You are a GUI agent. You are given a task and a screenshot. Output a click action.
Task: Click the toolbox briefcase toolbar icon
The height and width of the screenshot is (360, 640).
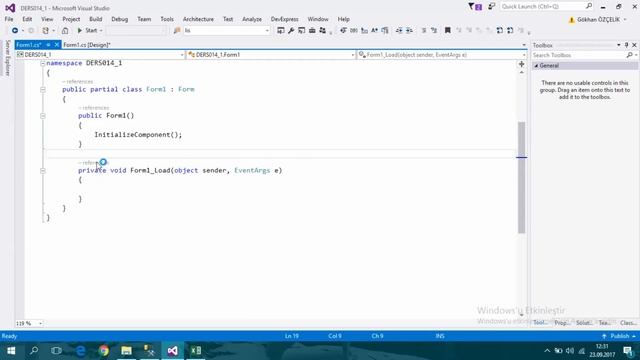(x=312, y=31)
